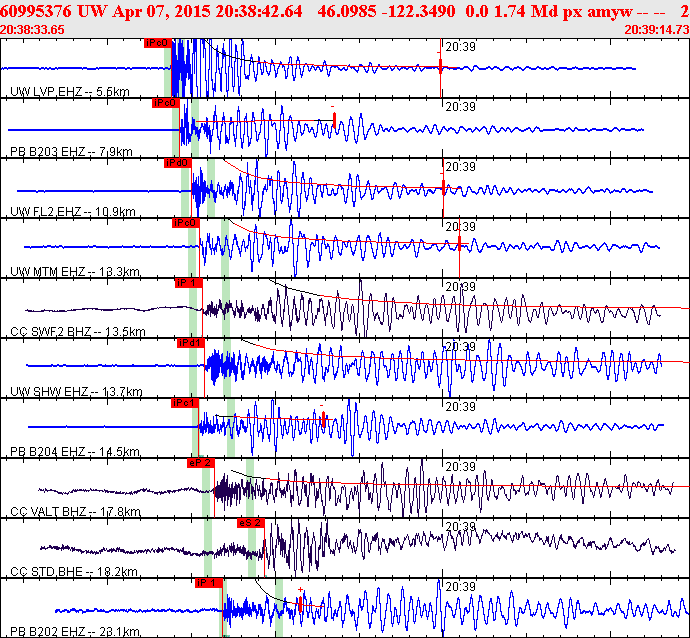The height and width of the screenshot is (638, 690).
Task: Click the 20:39 time label on STD trace
Action: (460, 527)
